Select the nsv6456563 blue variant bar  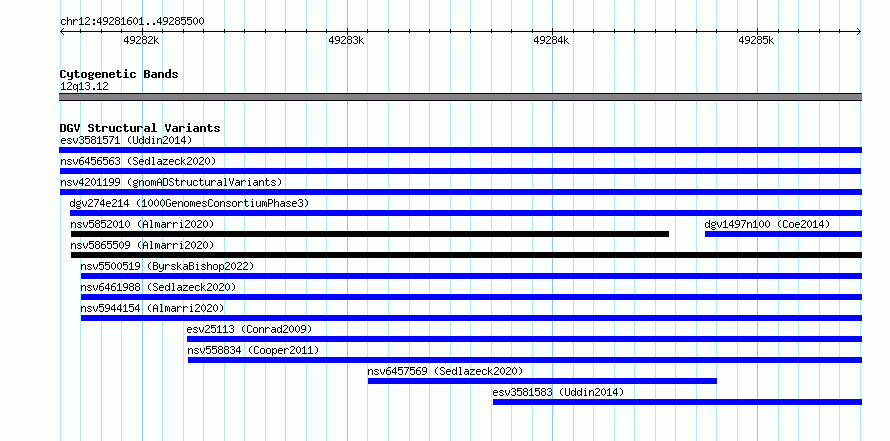[x=460, y=171]
